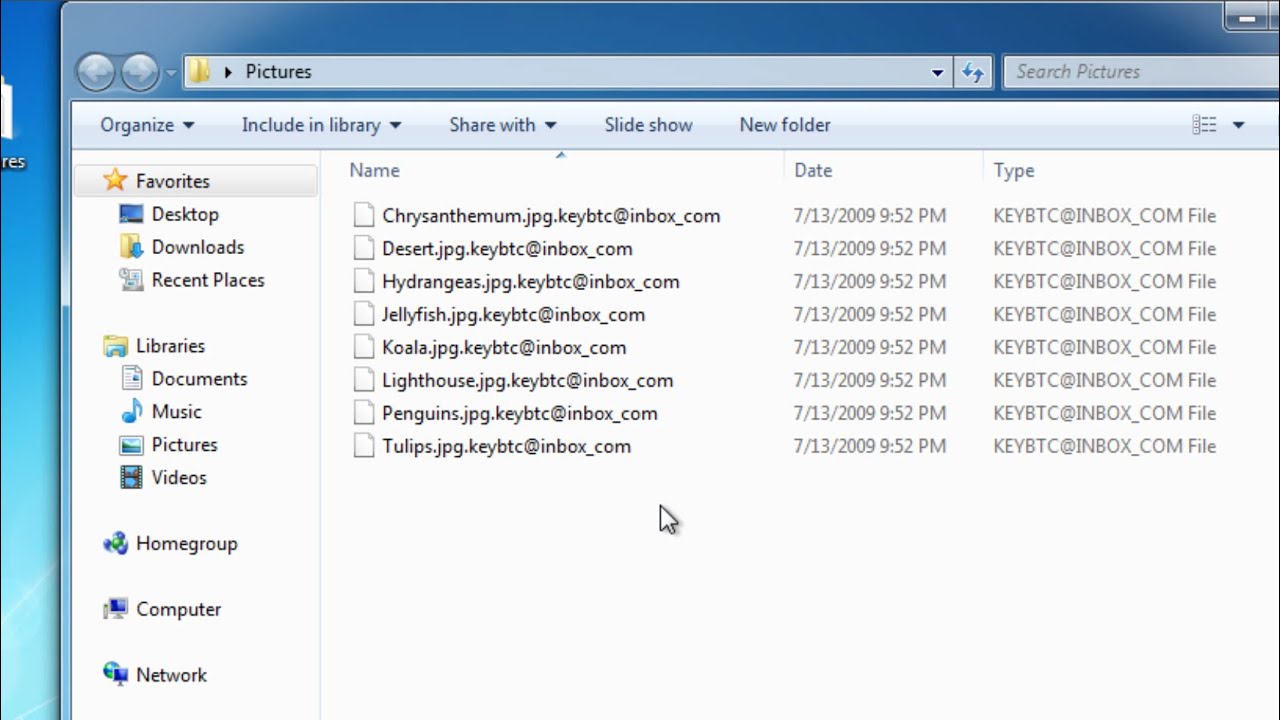Select file Lighthouse.jpg.keybtc@inbox_com
This screenshot has height=720, width=1280.
[527, 381]
